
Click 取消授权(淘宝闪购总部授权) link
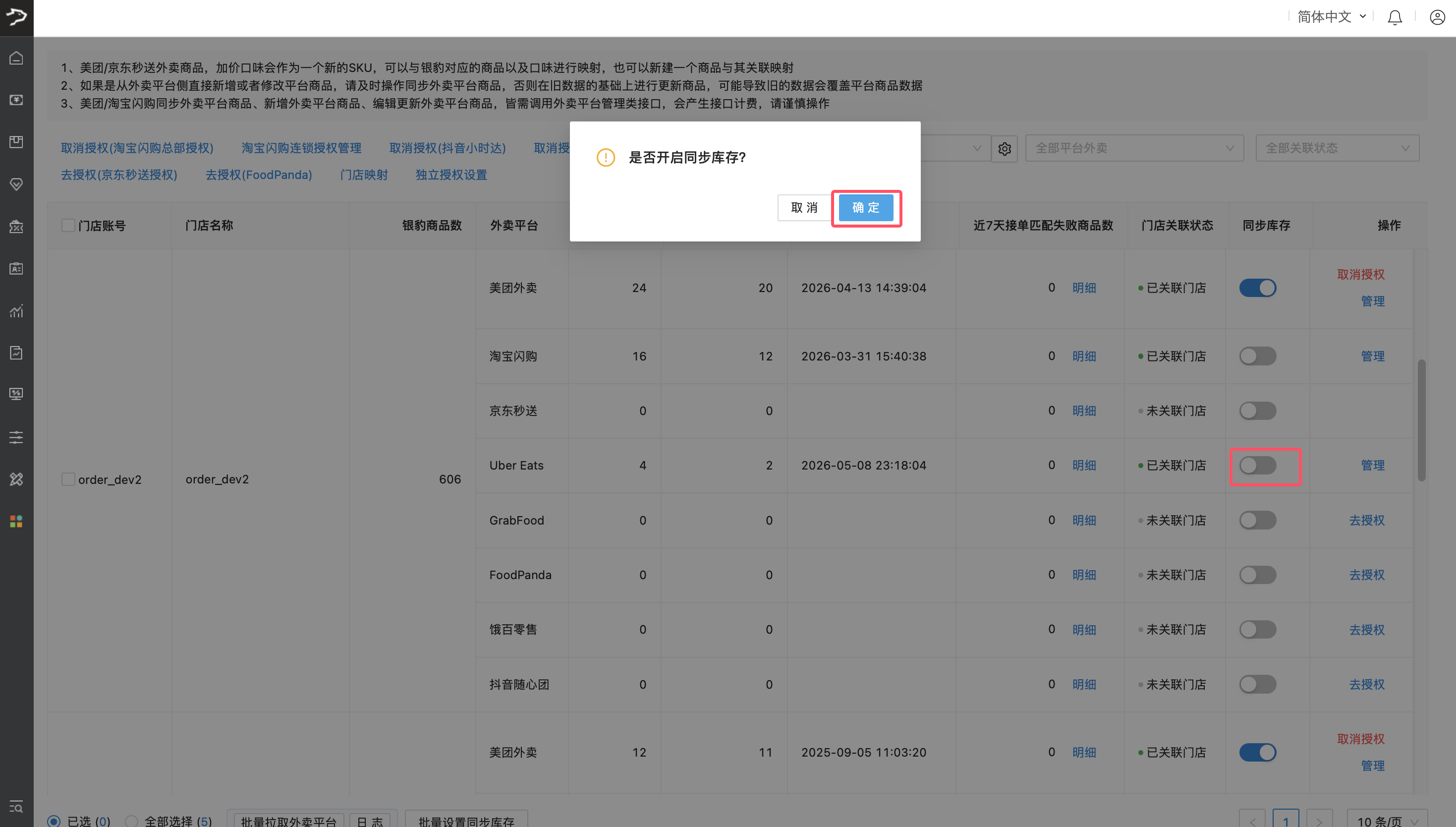[137, 148]
